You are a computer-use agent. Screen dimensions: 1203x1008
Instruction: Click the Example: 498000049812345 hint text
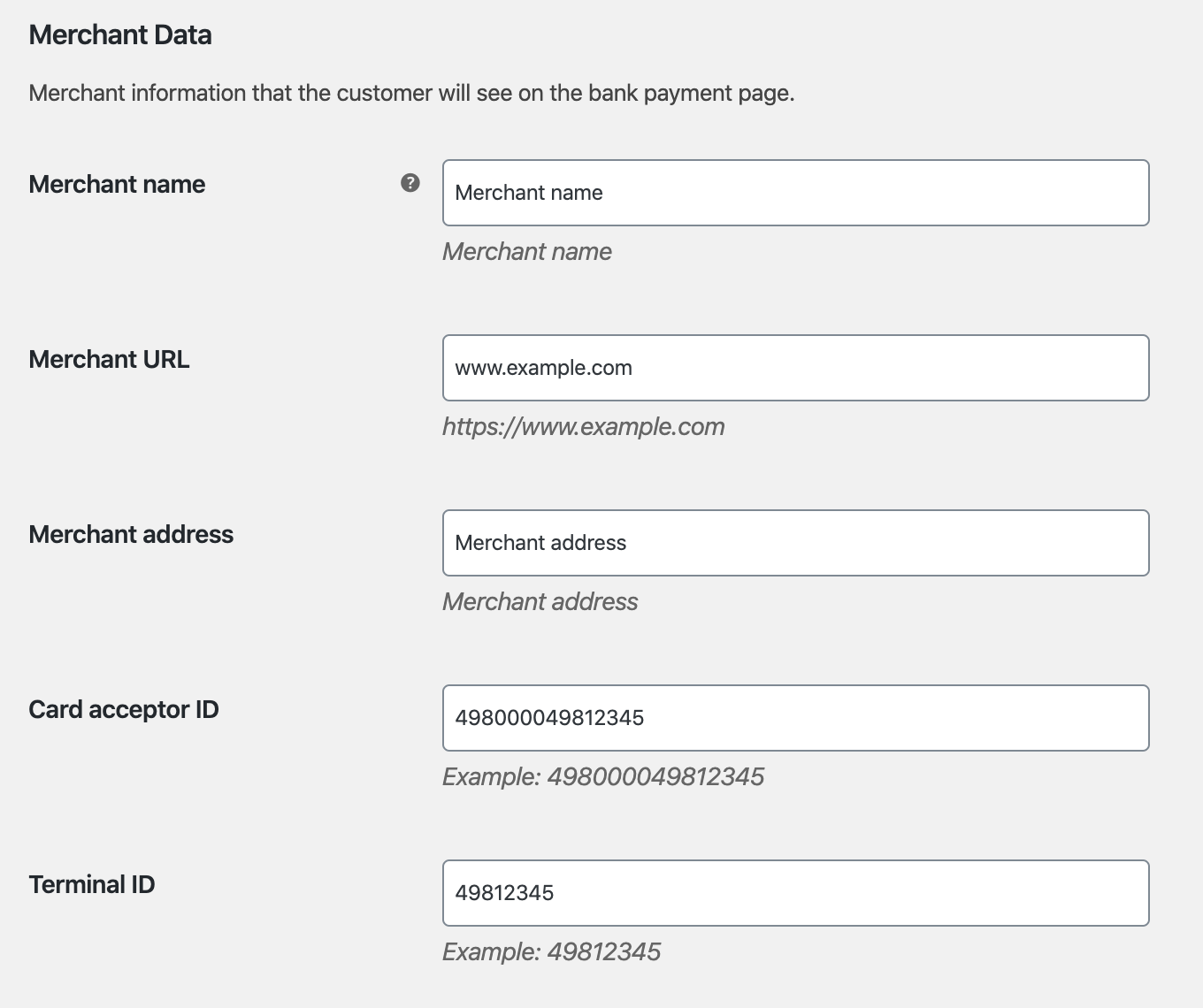602,776
